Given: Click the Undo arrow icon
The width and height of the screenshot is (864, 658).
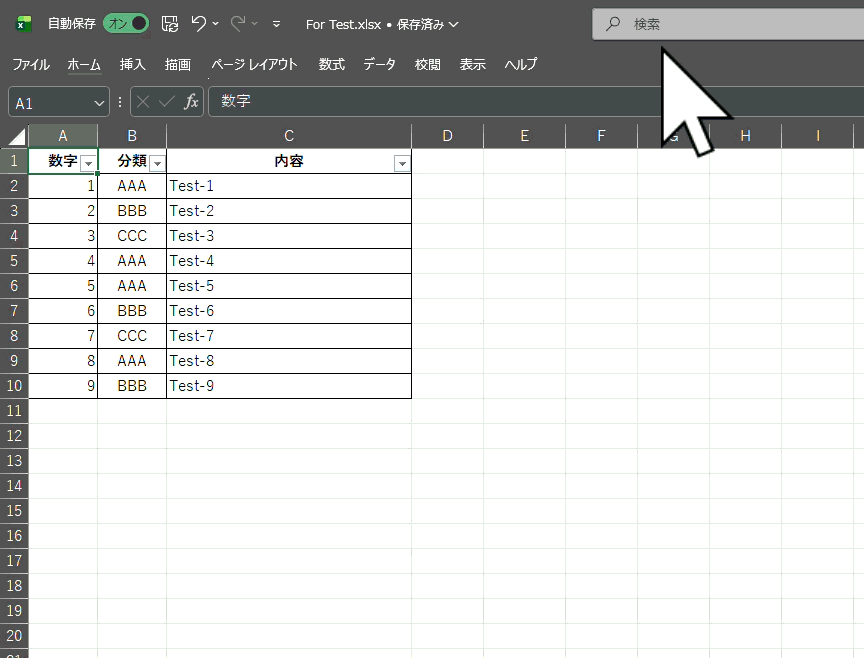Looking at the screenshot, I should pyautogui.click(x=198, y=24).
